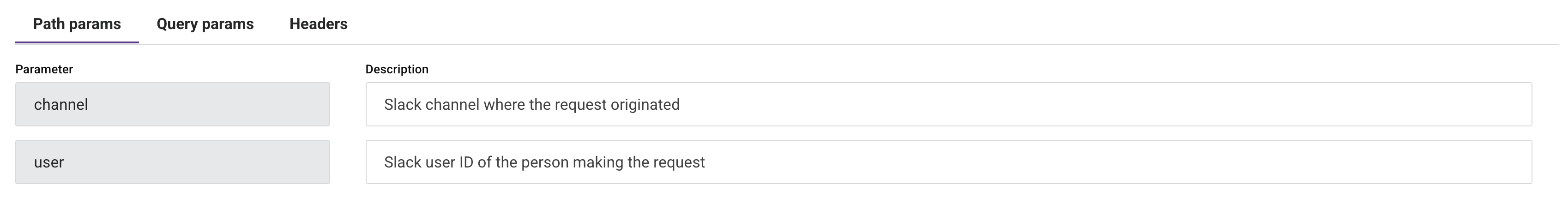The image size is (1568, 203).
Task: Click the middle tab labeled Query params
Action: click(x=205, y=24)
